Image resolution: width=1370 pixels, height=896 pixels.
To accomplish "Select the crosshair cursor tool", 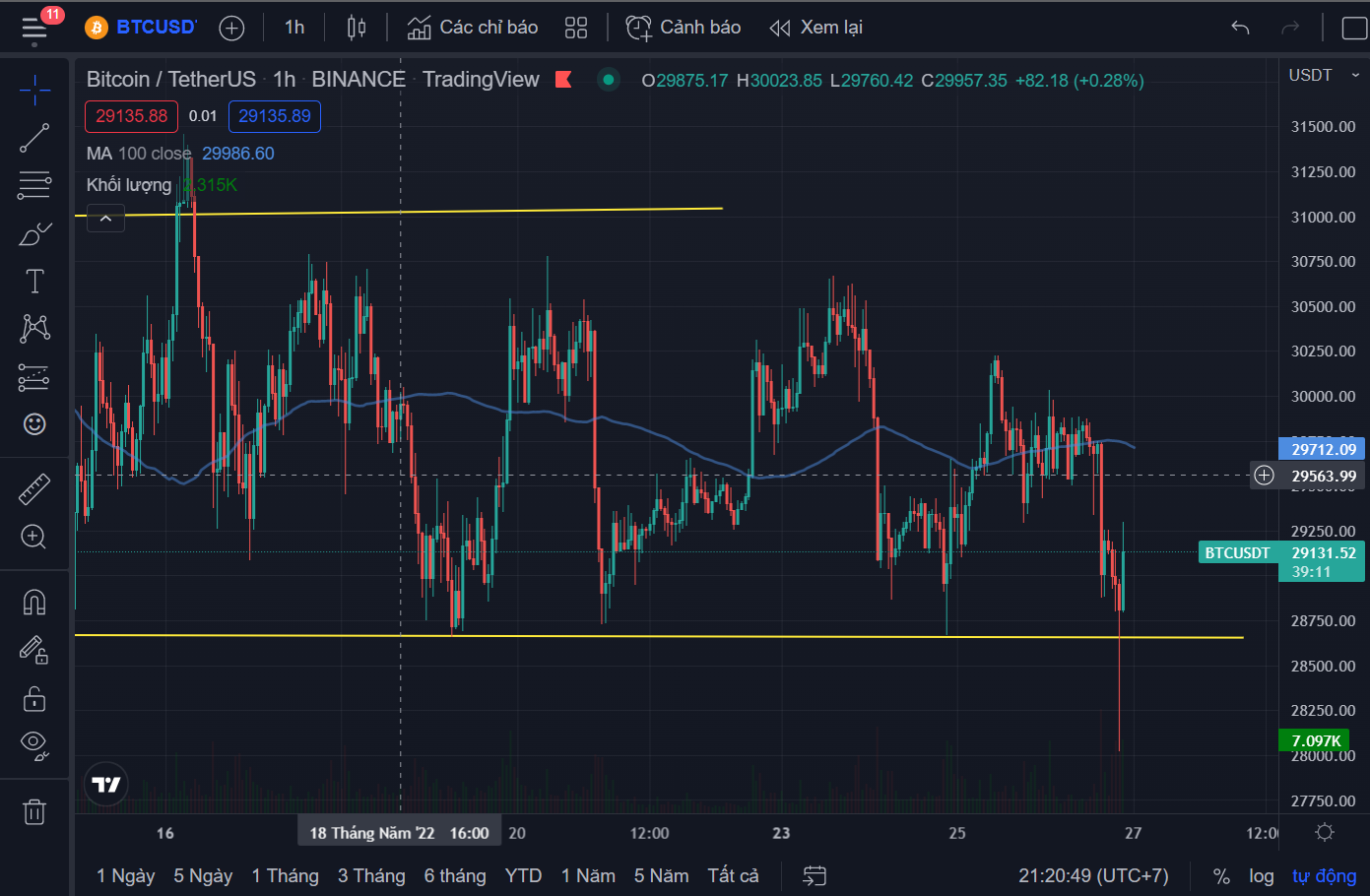I will coord(34,91).
